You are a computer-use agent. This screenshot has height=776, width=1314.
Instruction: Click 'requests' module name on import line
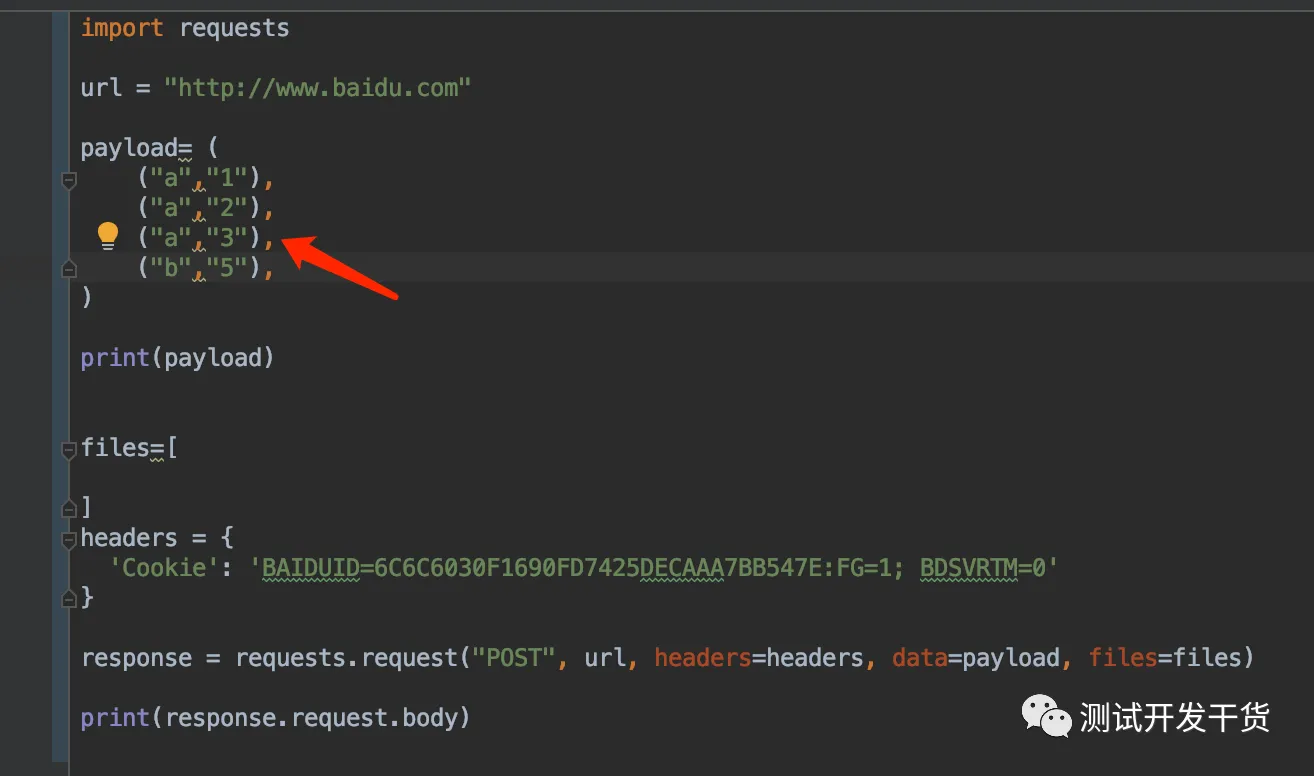(234, 28)
